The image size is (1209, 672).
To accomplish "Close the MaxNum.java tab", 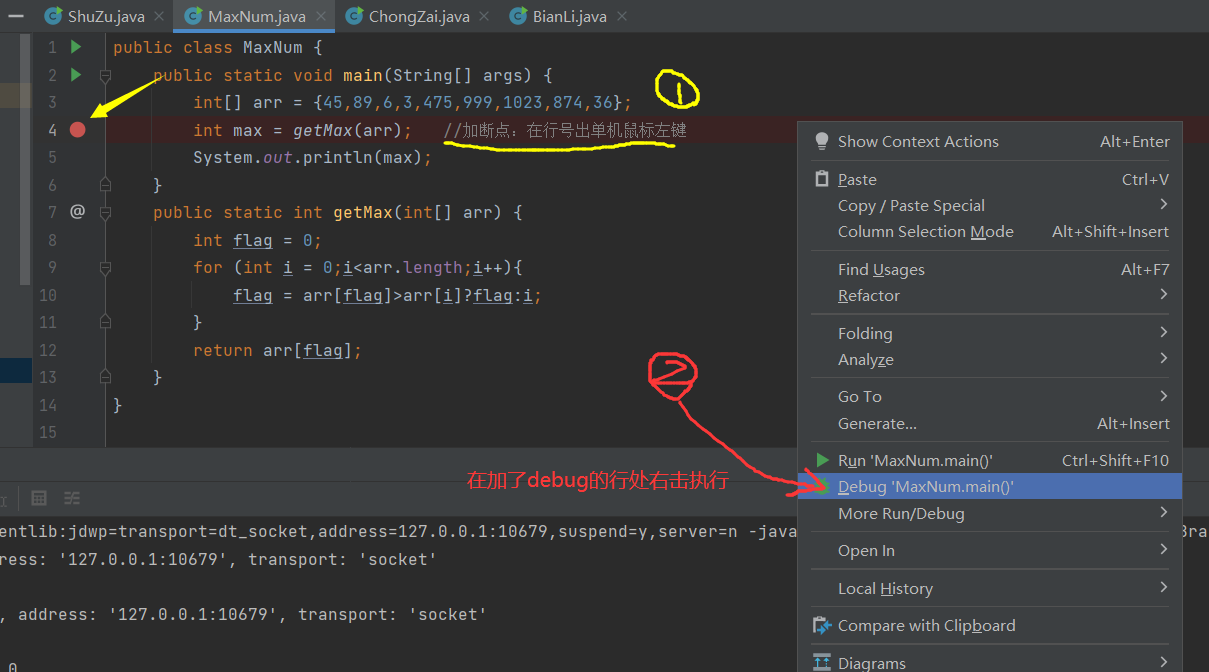I will tap(319, 17).
